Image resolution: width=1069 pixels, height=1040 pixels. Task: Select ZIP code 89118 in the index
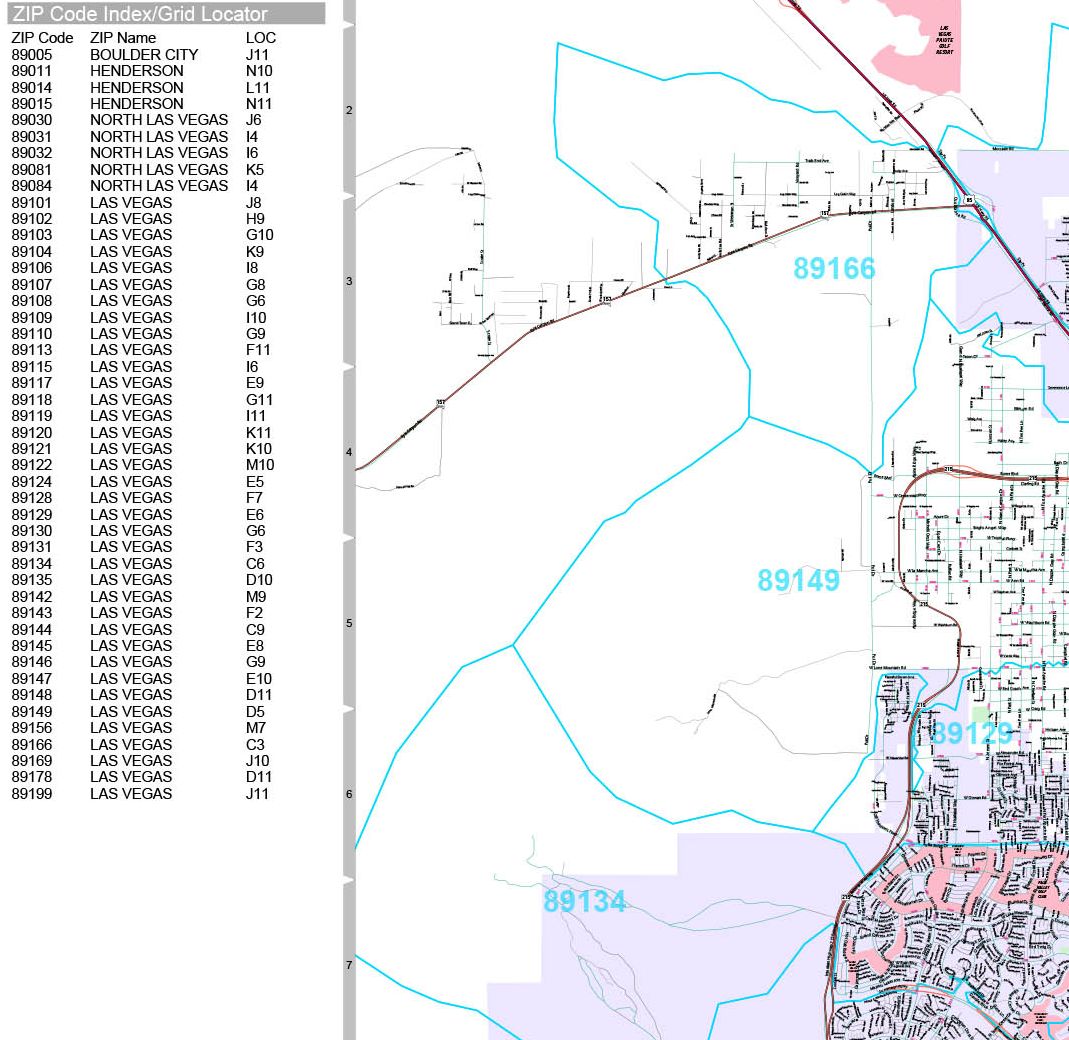click(x=32, y=400)
